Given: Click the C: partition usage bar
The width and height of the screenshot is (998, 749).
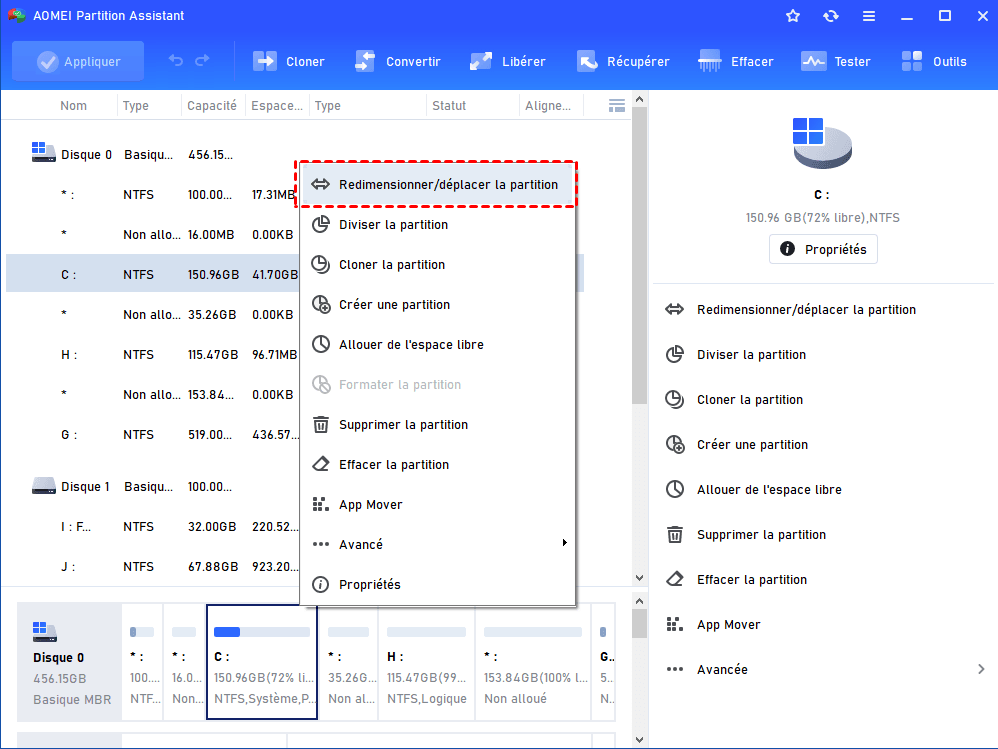Looking at the screenshot, I should click(x=262, y=632).
